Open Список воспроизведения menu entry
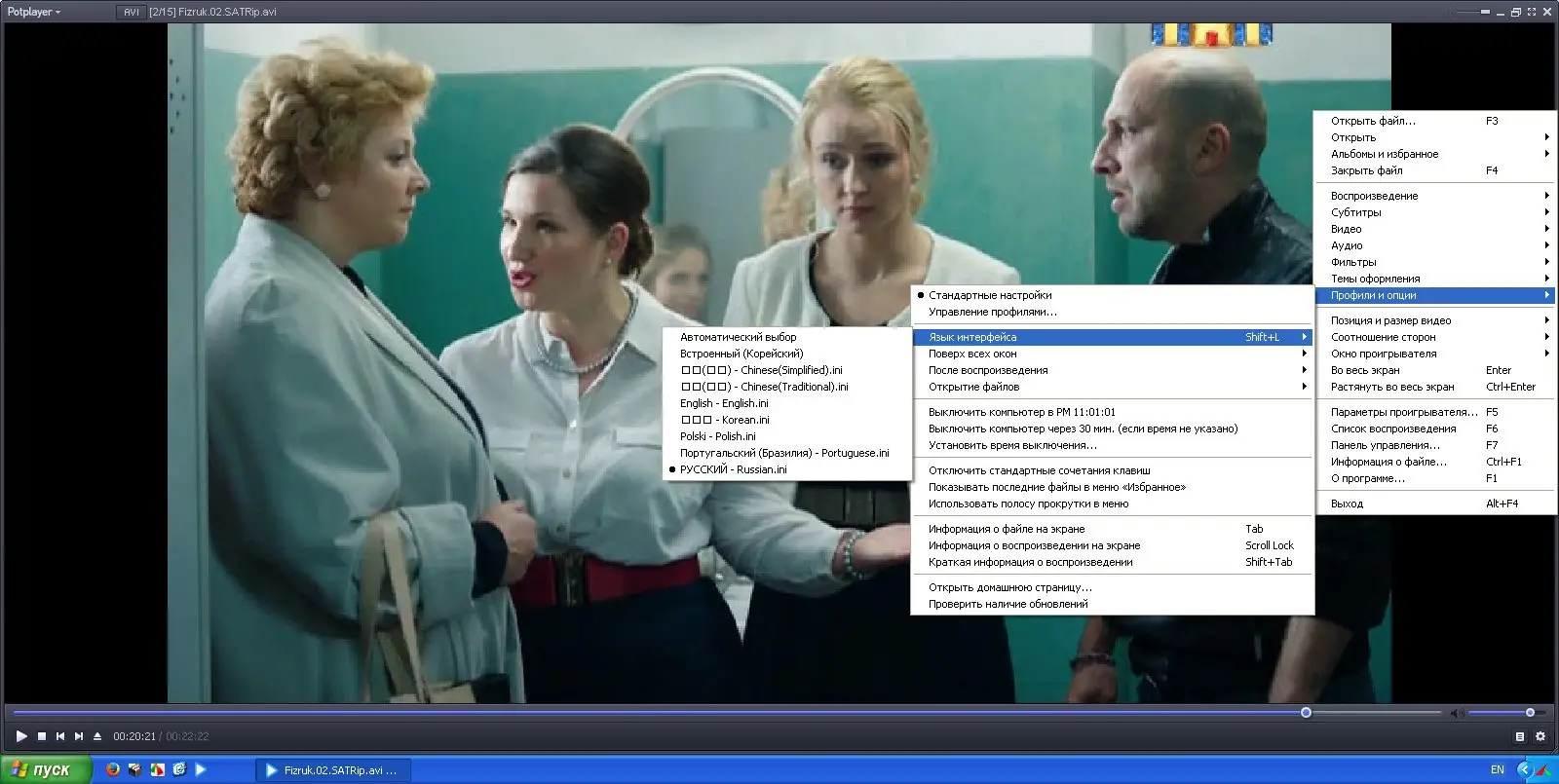Screen dimensions: 1559x784 click(1434, 429)
